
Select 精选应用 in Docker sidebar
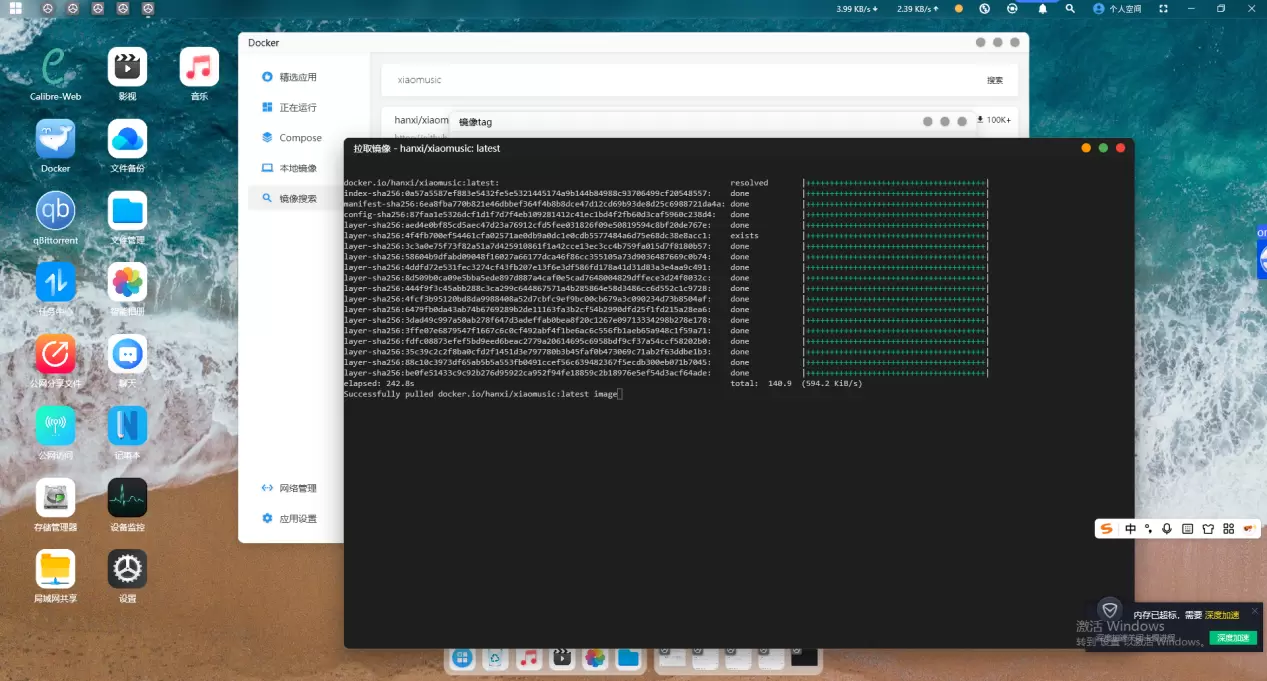pyautogui.click(x=297, y=77)
